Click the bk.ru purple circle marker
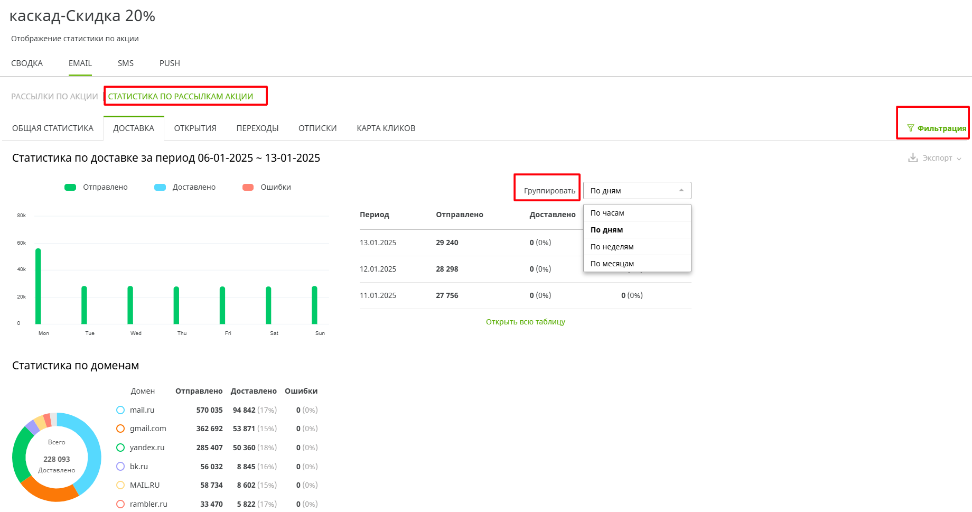 point(120,466)
